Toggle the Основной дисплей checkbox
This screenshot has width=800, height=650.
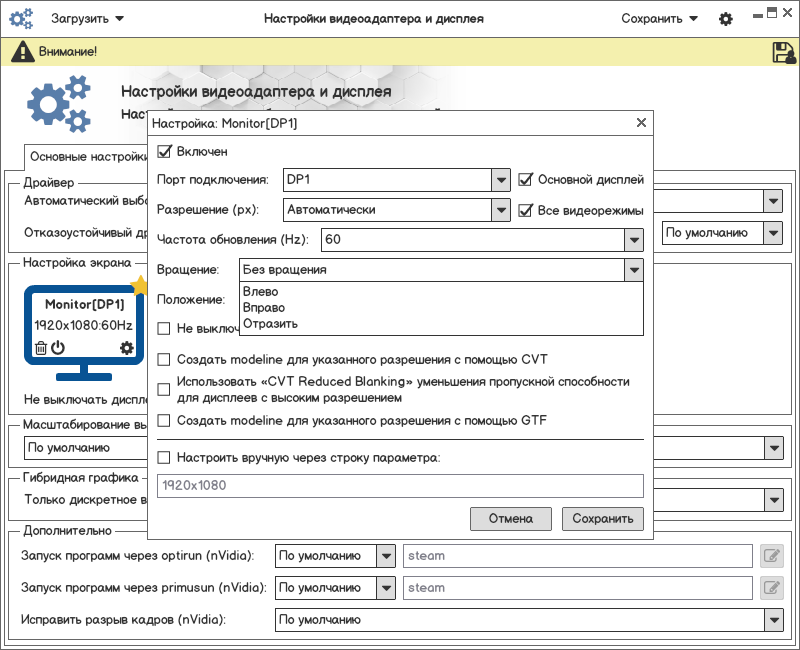[526, 180]
